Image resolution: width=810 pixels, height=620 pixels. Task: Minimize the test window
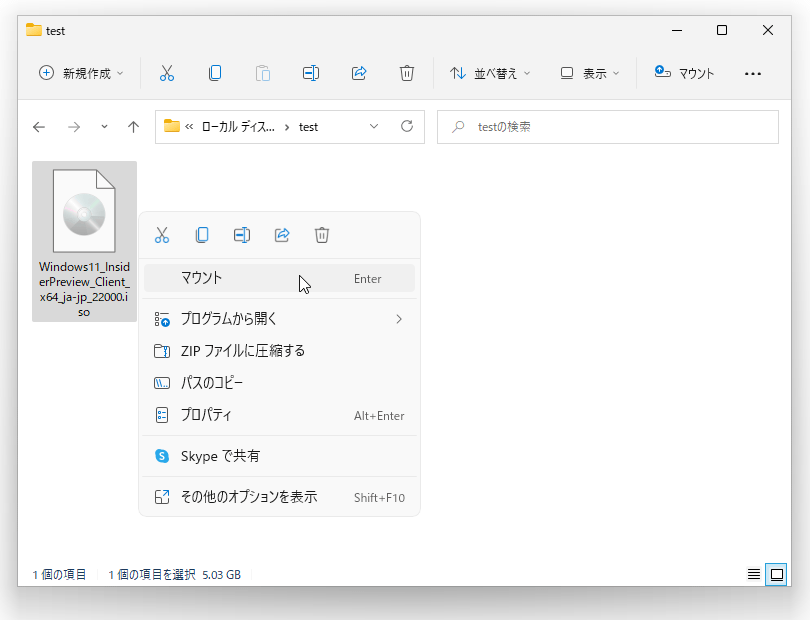[677, 30]
